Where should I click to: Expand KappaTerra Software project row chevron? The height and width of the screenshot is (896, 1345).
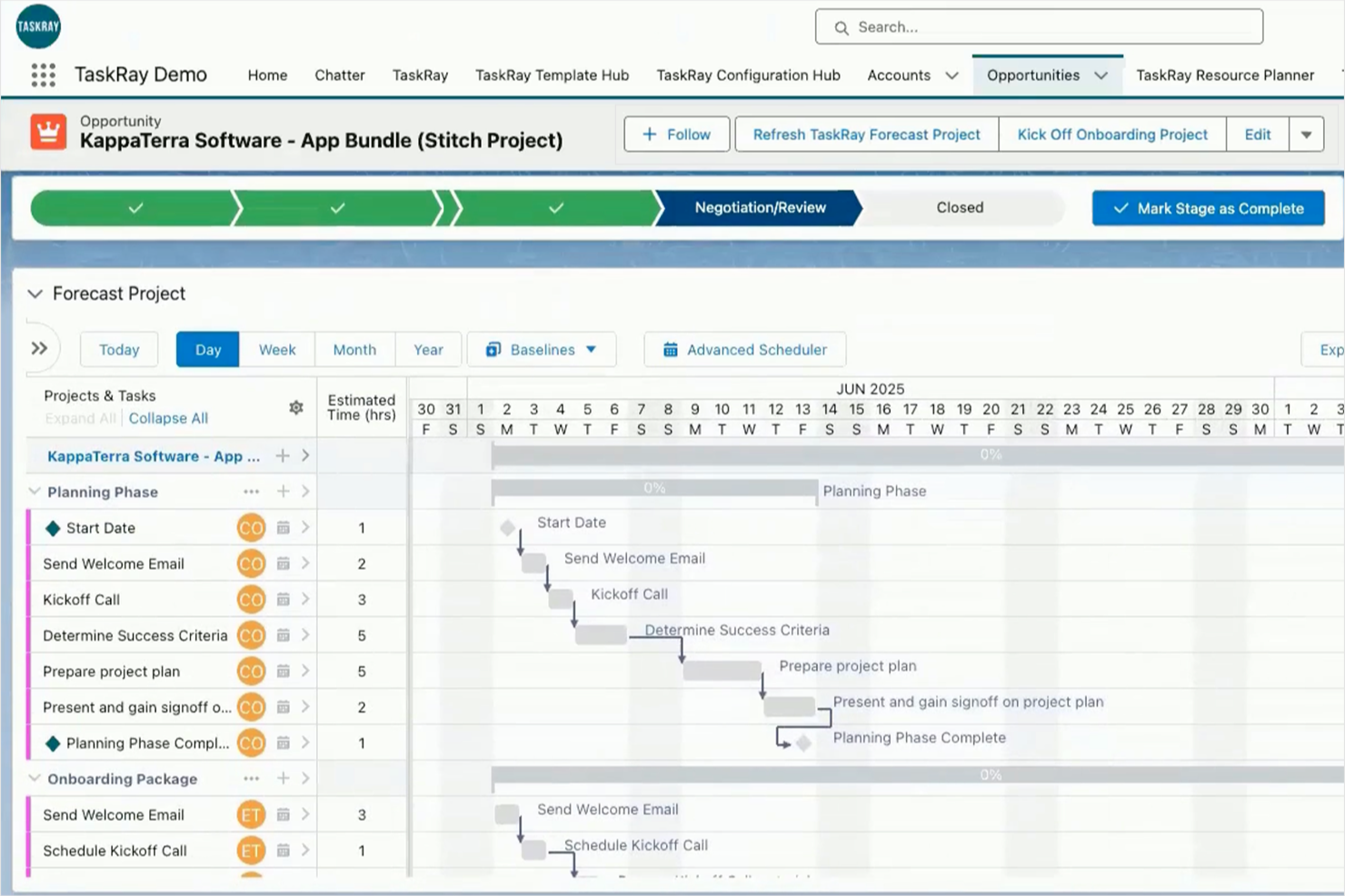305,455
